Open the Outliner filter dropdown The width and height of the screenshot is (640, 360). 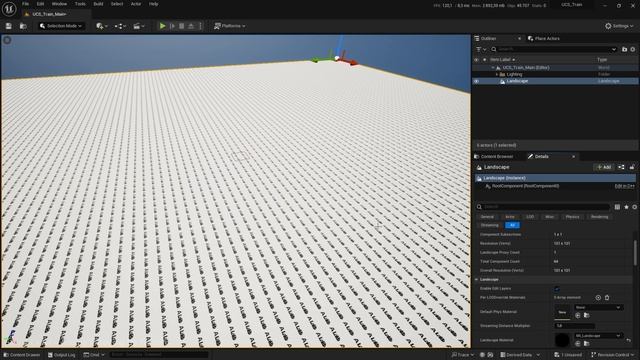[x=481, y=49]
